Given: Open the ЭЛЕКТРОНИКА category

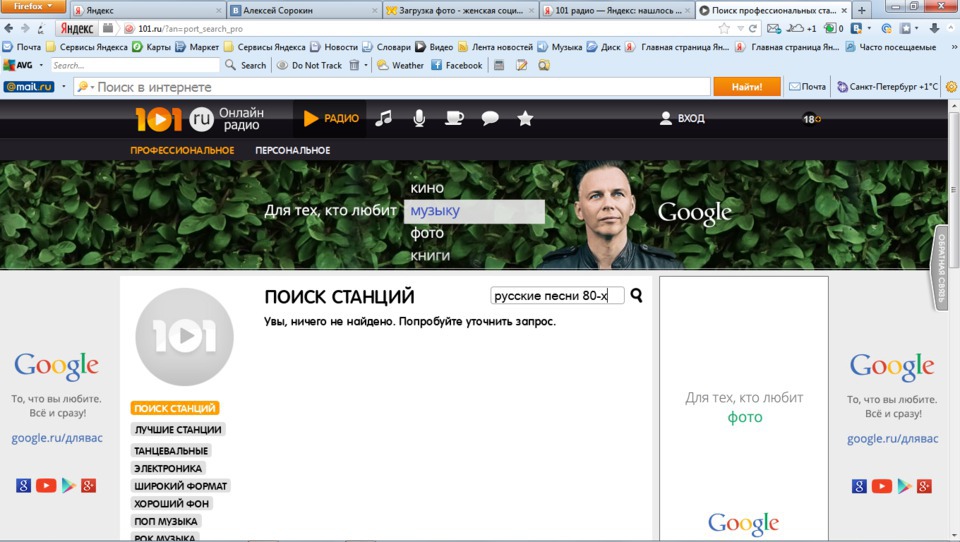Looking at the screenshot, I should [168, 468].
